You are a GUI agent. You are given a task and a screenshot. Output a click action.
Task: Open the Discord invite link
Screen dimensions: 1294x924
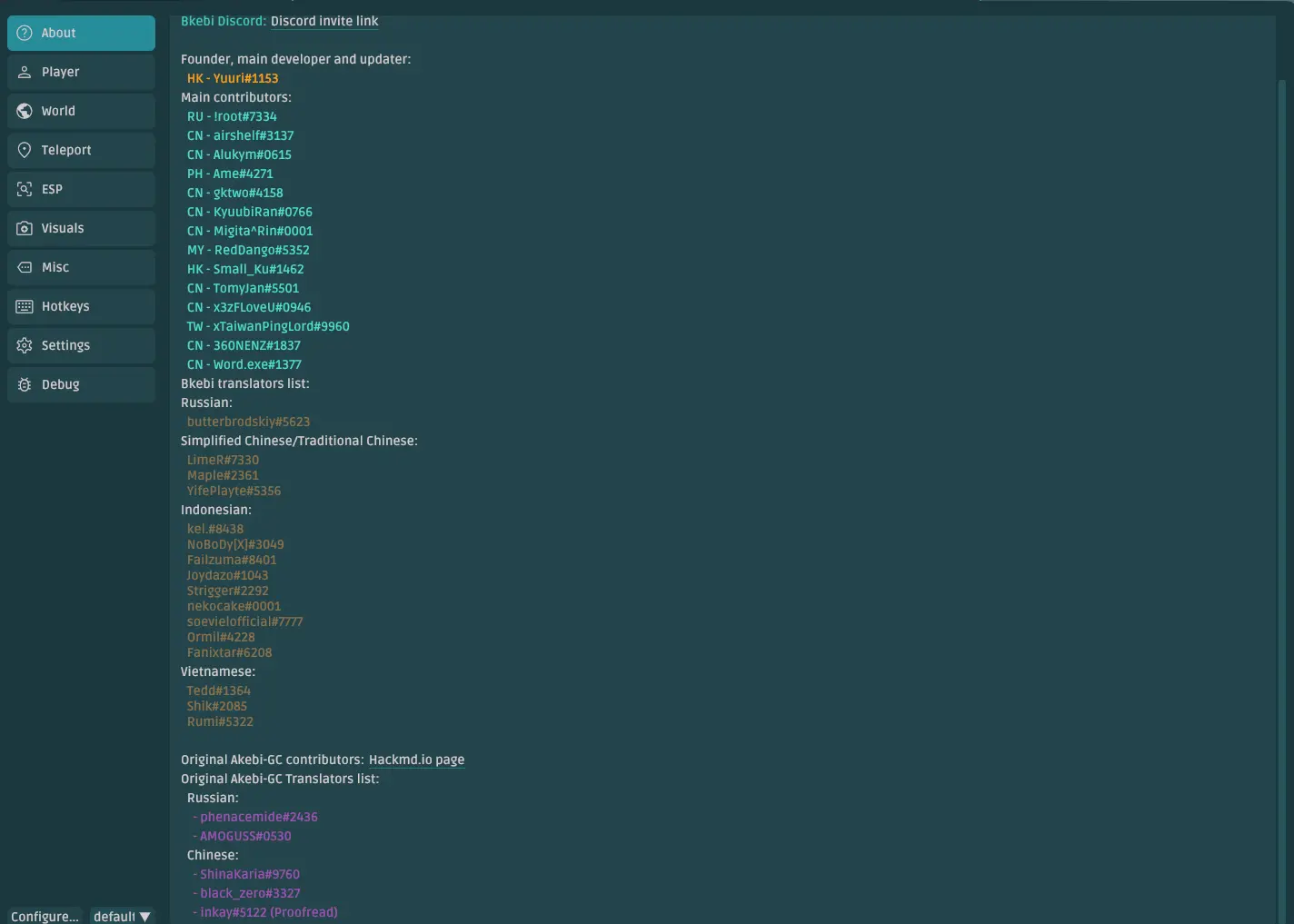[x=324, y=21]
